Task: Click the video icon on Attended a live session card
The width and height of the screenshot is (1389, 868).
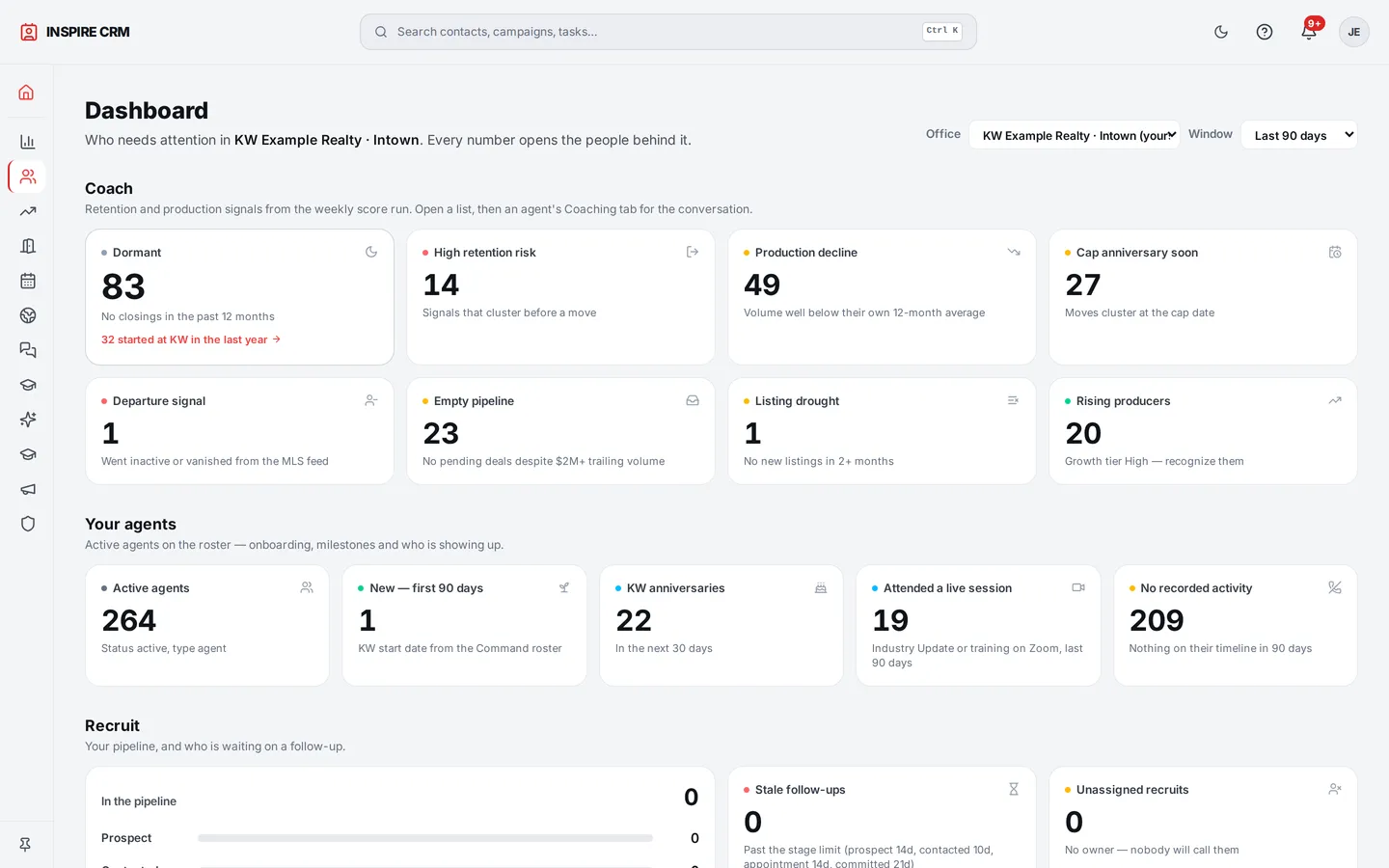Action: click(1078, 587)
